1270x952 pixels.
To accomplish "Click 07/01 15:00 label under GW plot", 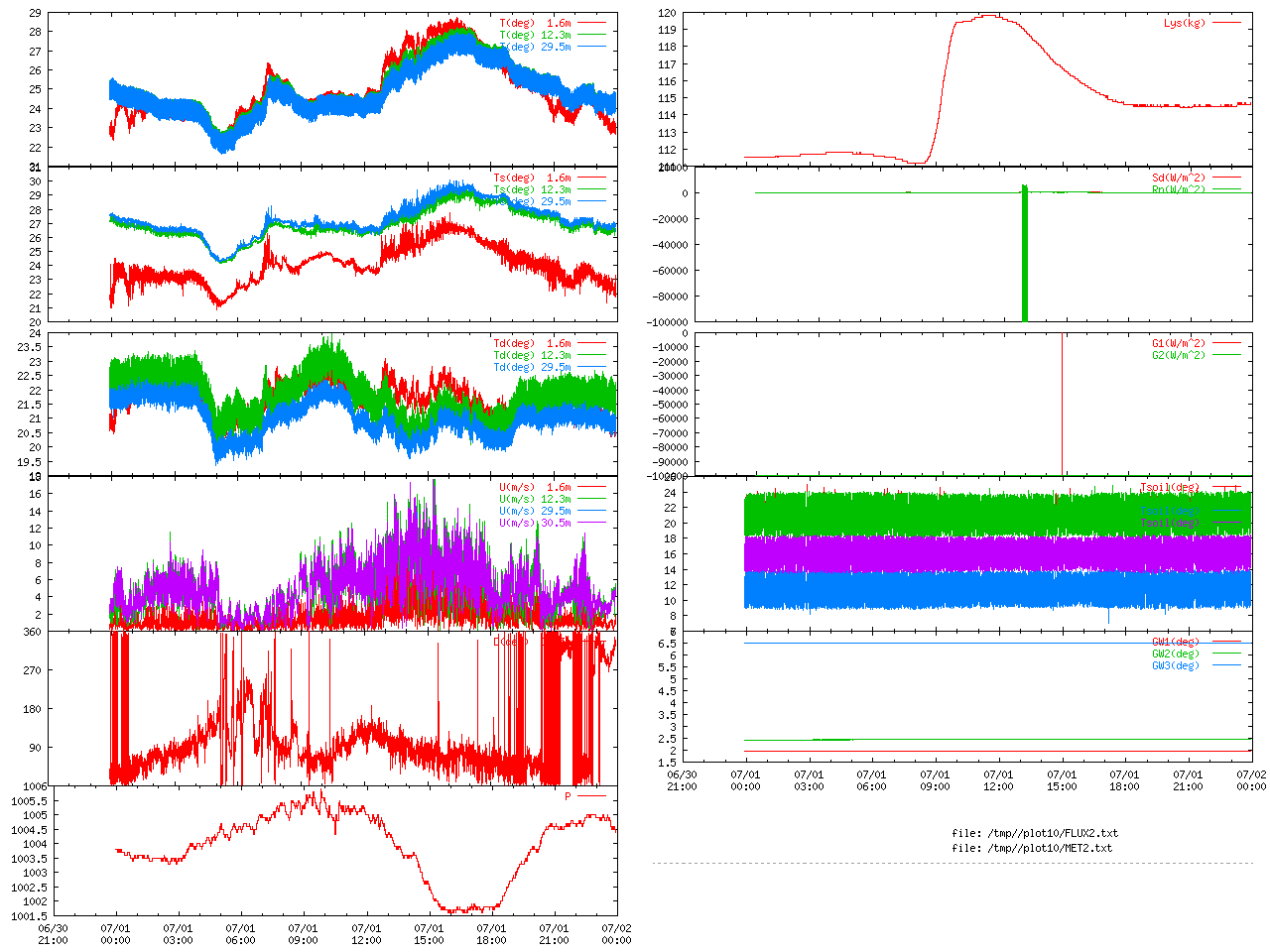I will point(1062,780).
